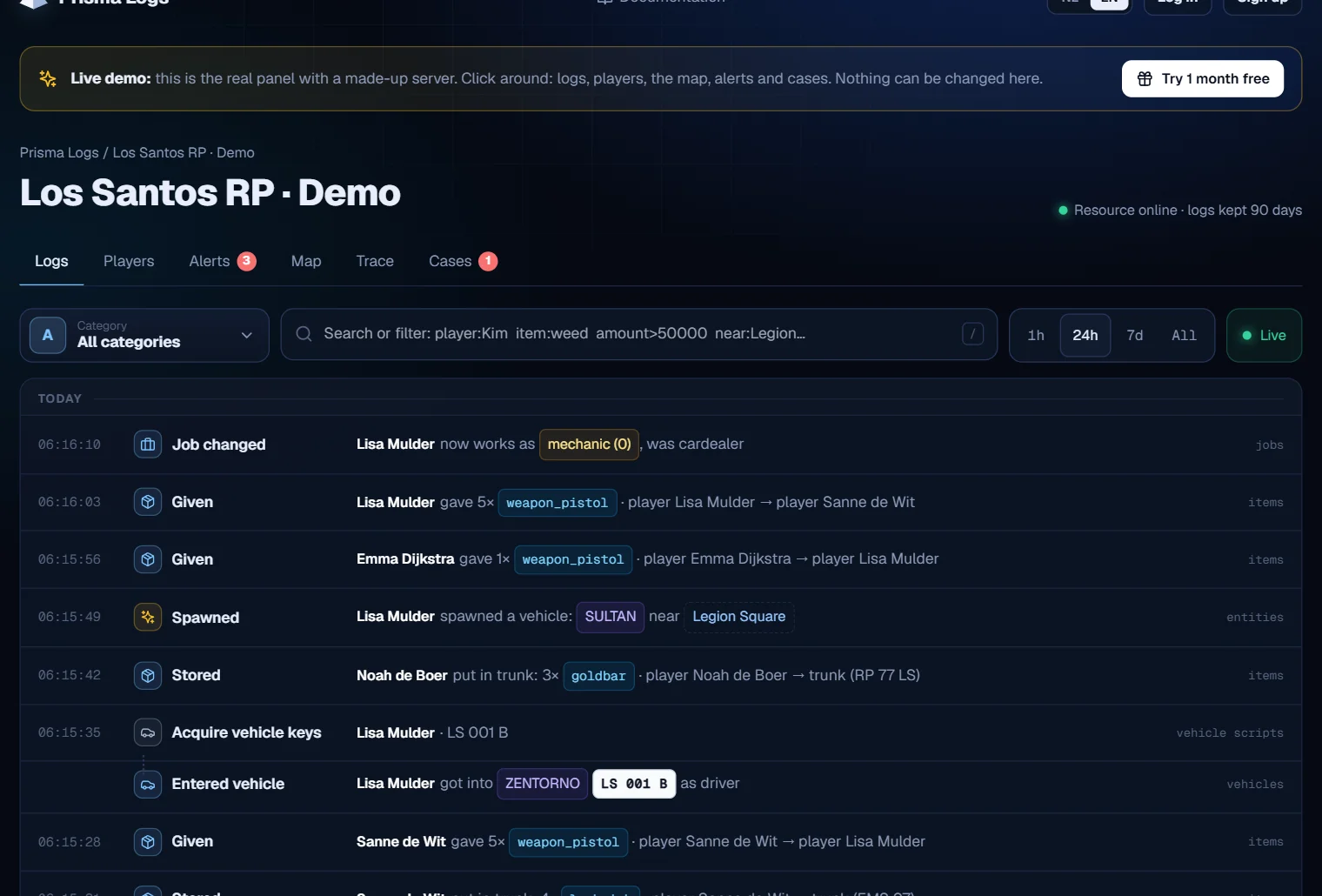The width and height of the screenshot is (1322, 896).
Task: Go to the Trace tab
Action: click(375, 261)
